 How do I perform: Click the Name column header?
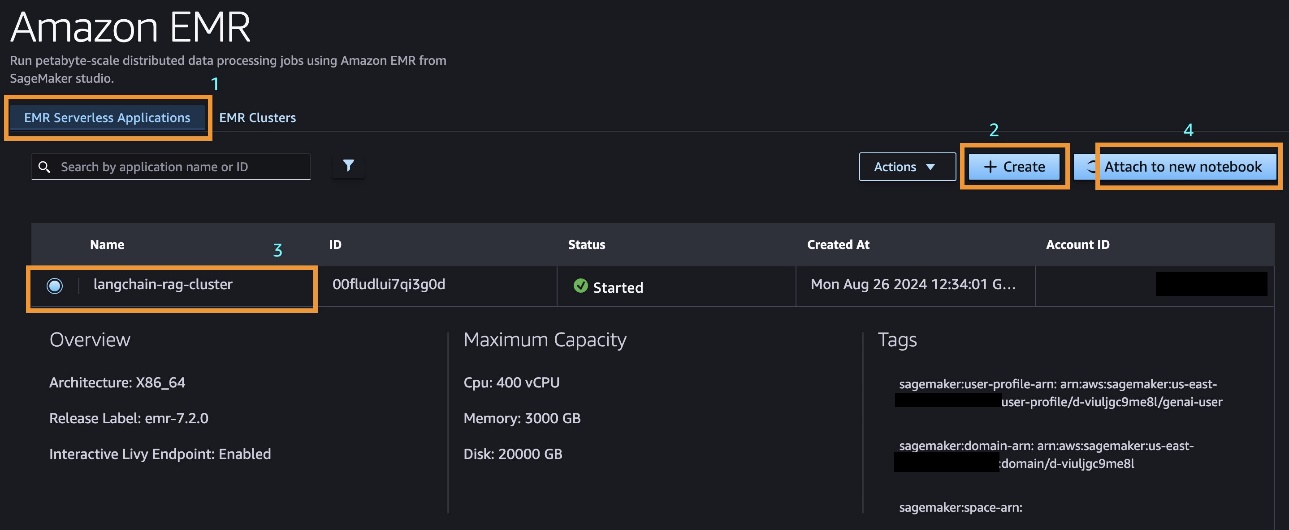pos(107,245)
